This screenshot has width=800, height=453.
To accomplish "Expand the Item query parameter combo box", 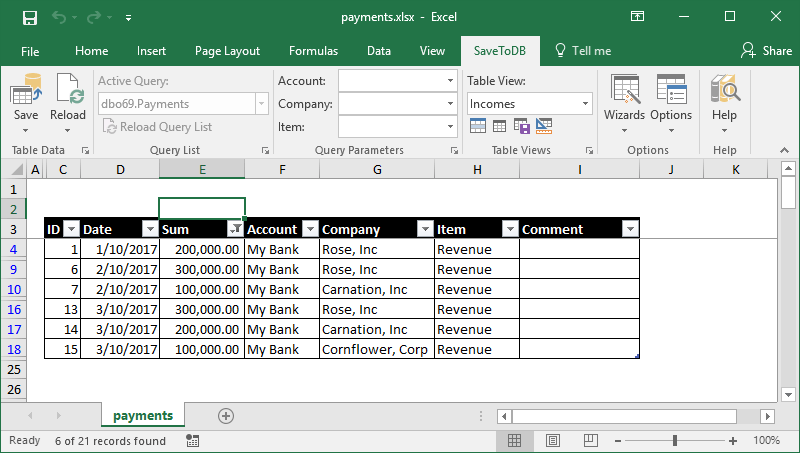I will coord(450,127).
